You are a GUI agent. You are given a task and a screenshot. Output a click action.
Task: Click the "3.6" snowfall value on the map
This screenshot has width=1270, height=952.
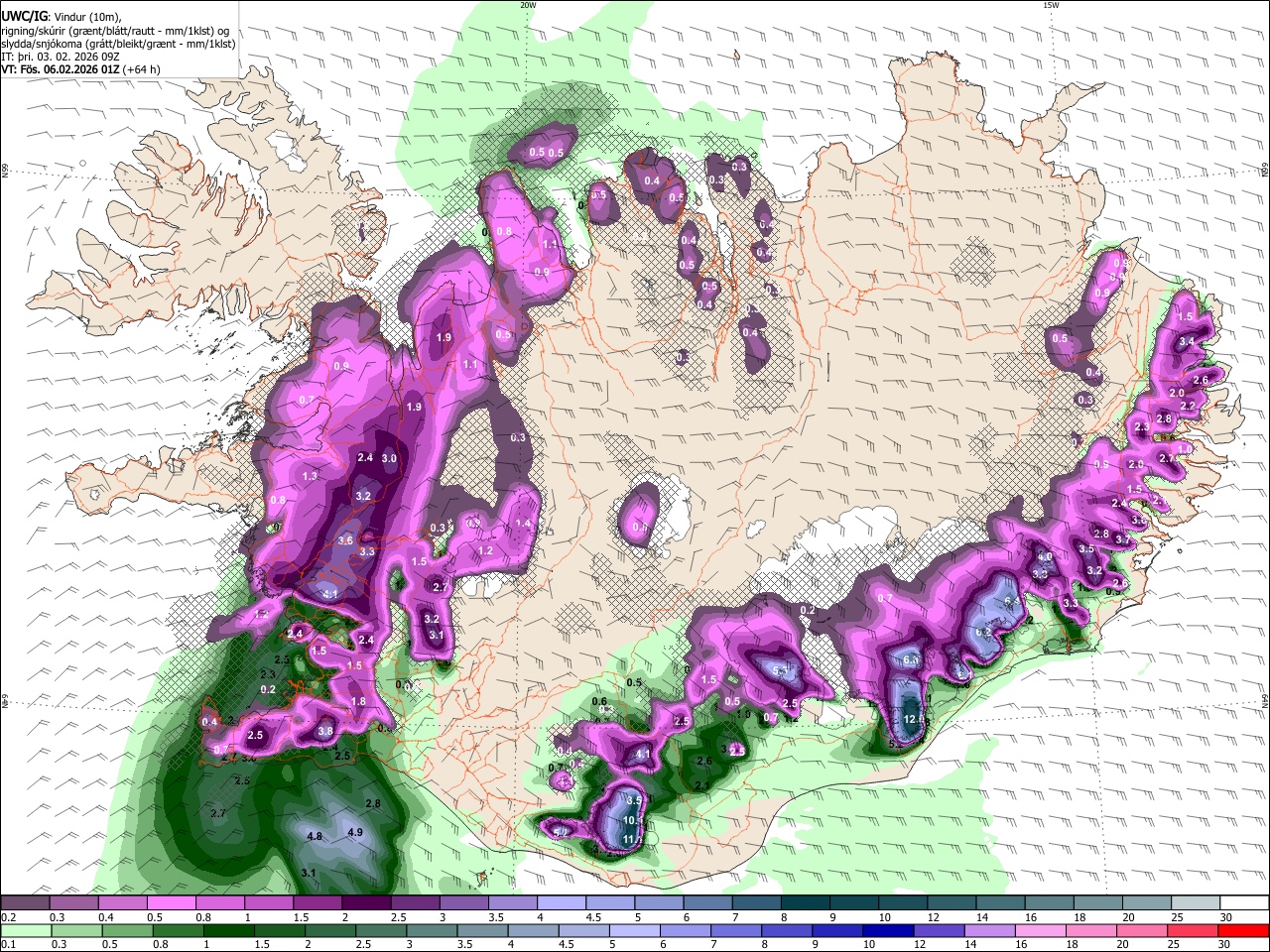[345, 540]
